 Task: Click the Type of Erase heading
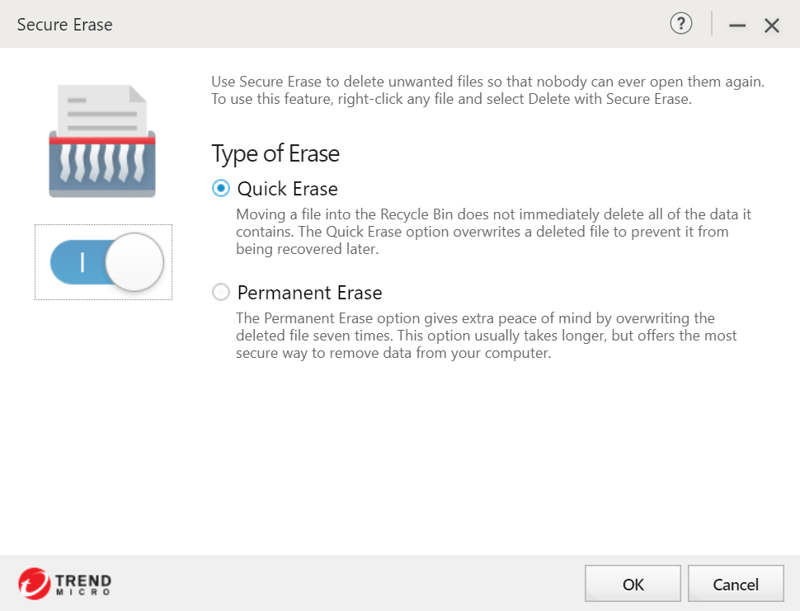[x=276, y=154]
